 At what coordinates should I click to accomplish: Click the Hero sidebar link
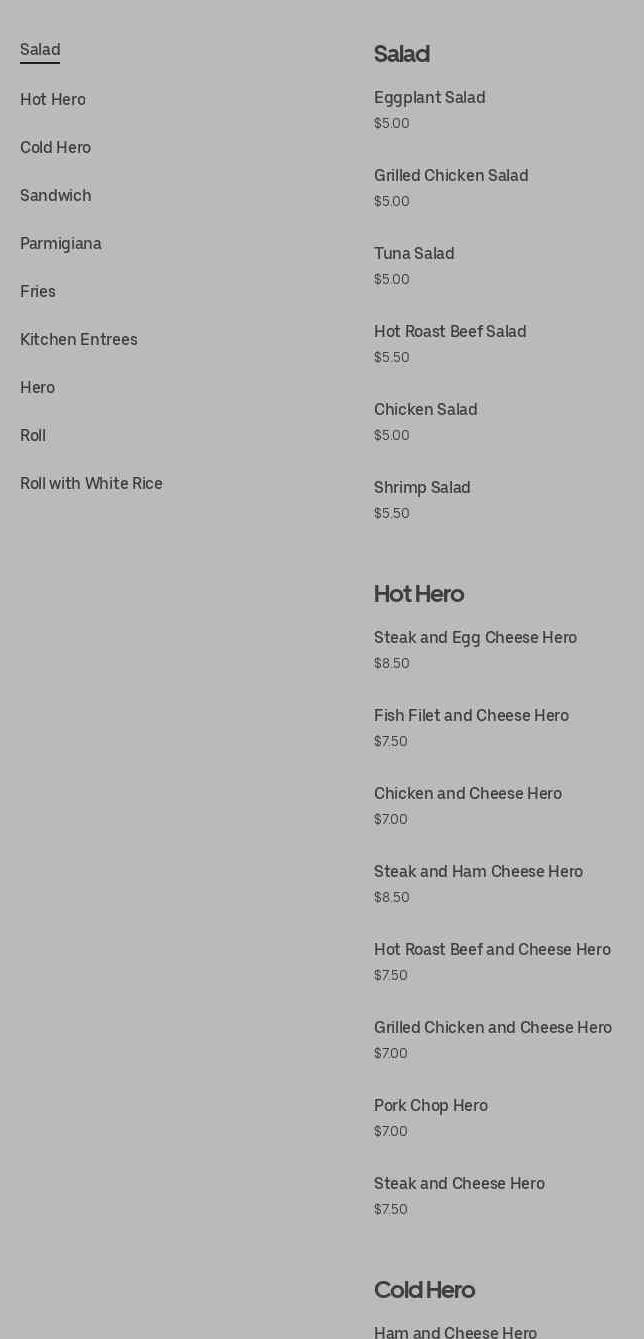(x=37, y=388)
